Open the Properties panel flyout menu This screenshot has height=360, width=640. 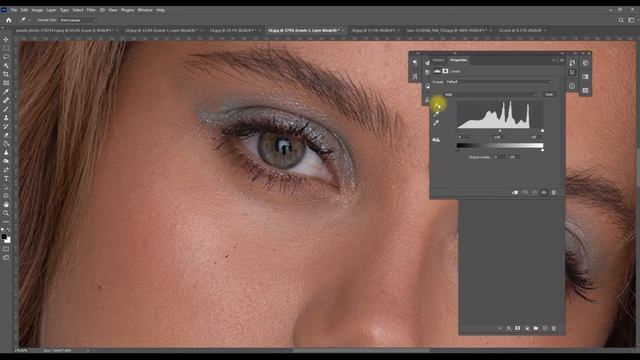tap(562, 60)
